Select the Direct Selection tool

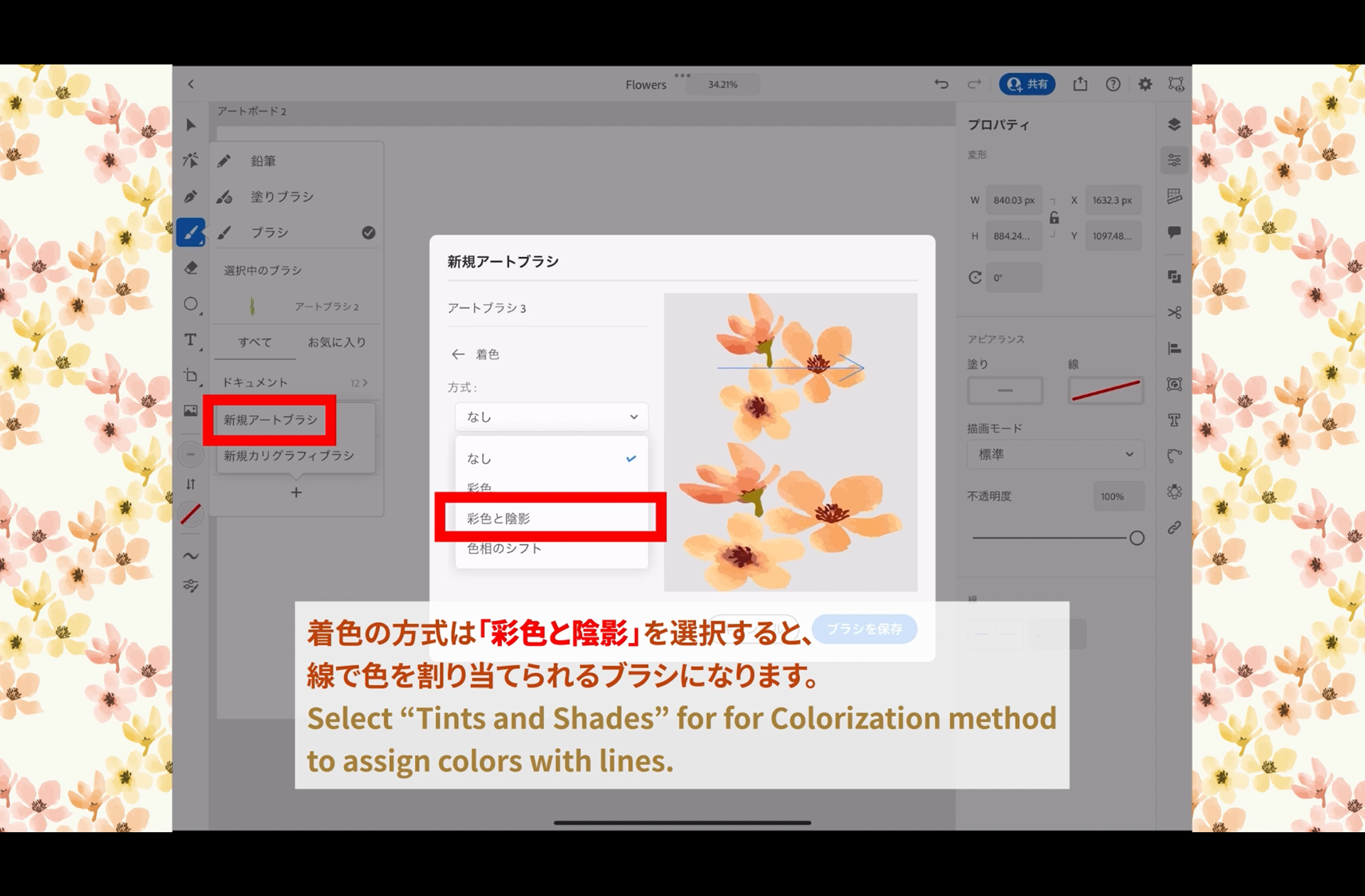click(x=191, y=161)
